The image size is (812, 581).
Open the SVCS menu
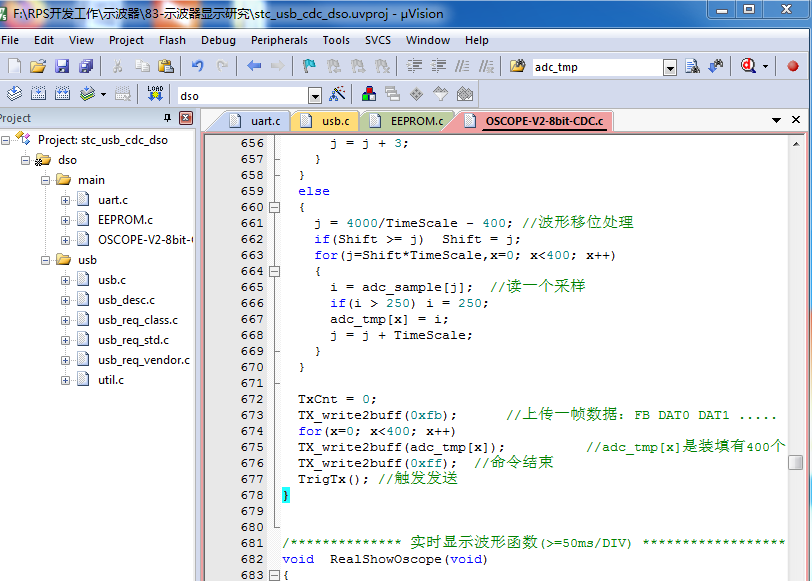click(x=378, y=40)
